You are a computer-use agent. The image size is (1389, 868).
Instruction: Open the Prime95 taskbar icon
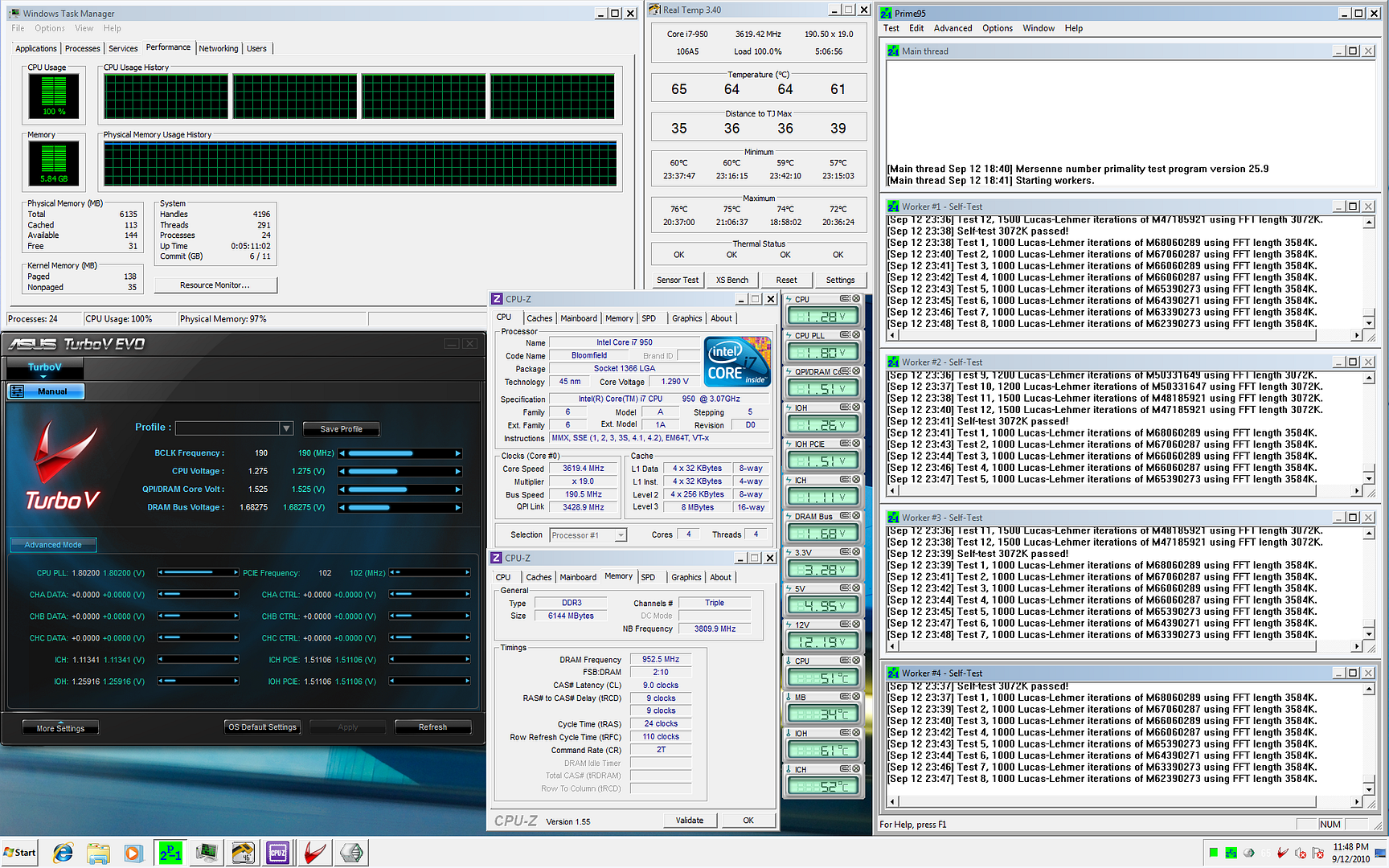[170, 853]
